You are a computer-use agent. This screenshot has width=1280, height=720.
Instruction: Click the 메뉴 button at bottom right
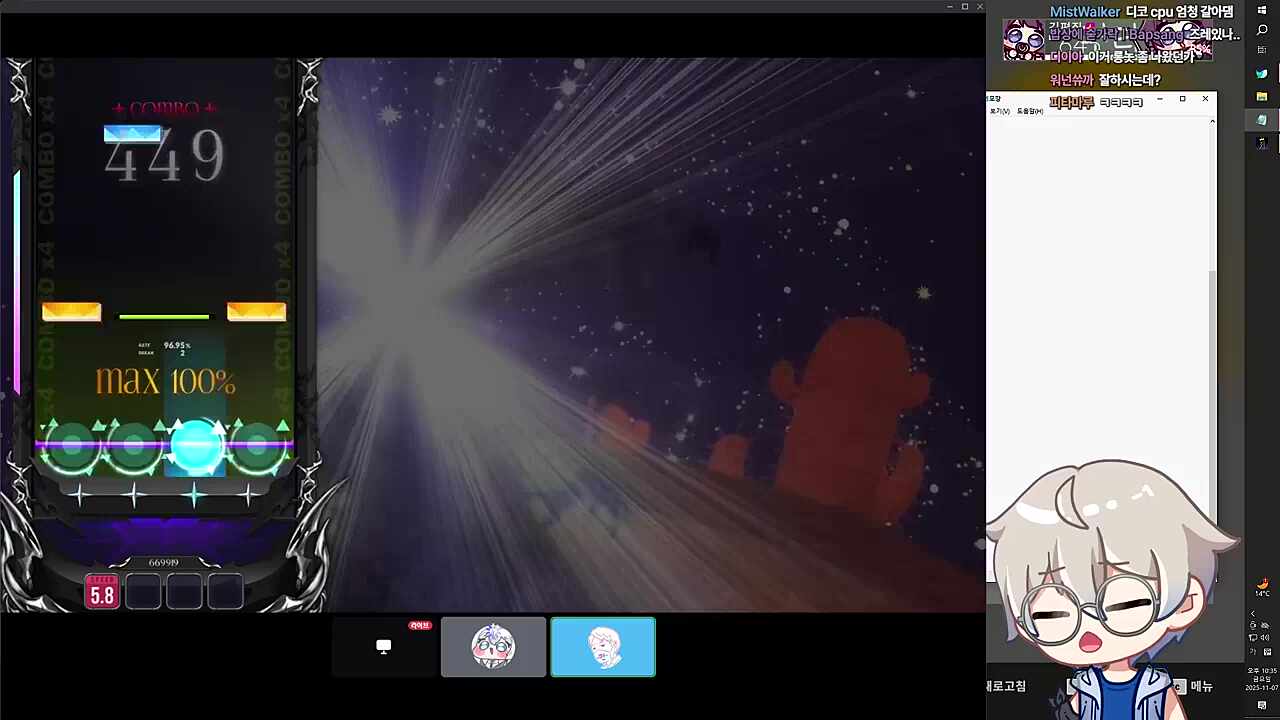[x=1201, y=686]
